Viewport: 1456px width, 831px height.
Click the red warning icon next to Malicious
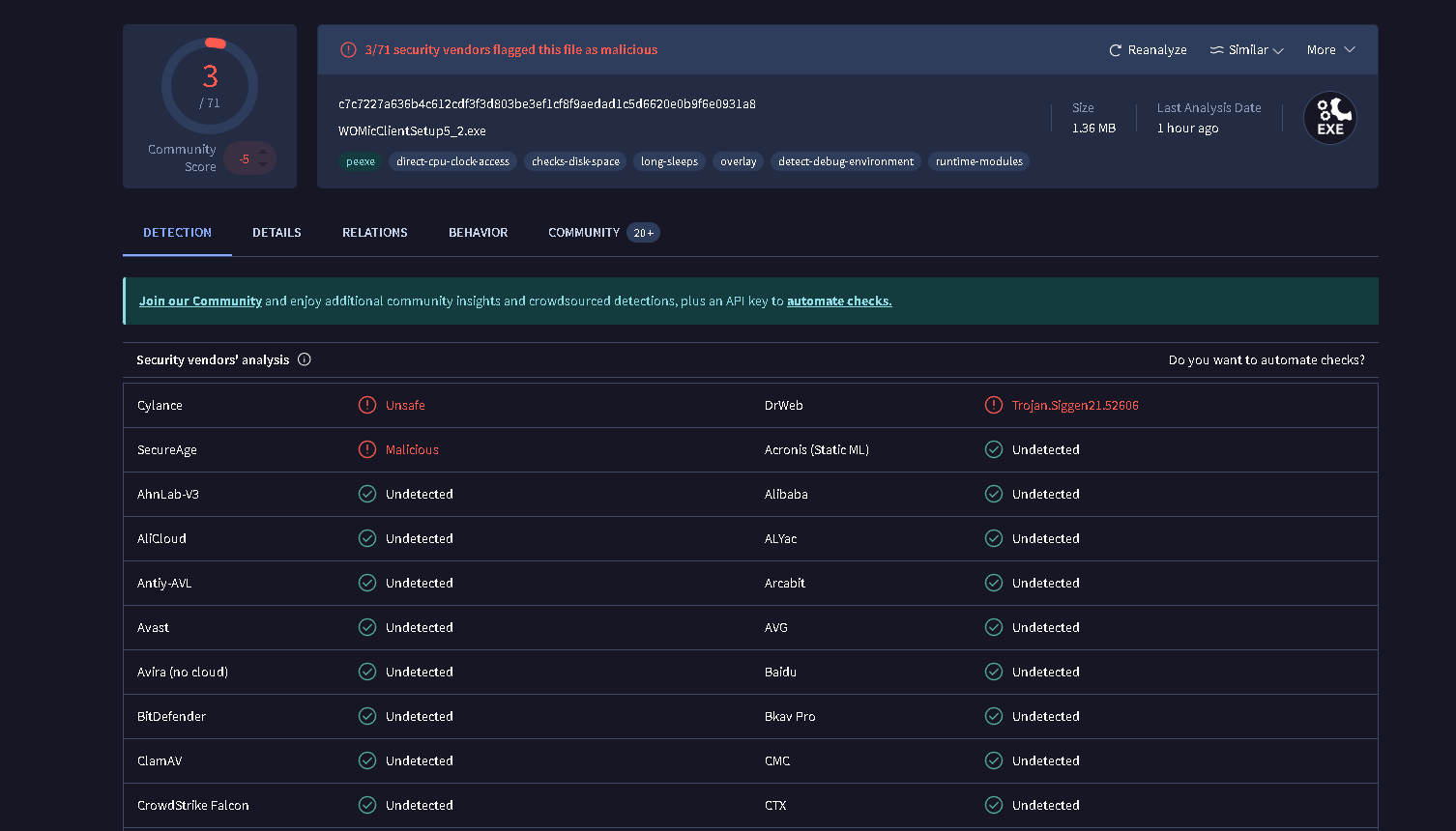click(367, 449)
